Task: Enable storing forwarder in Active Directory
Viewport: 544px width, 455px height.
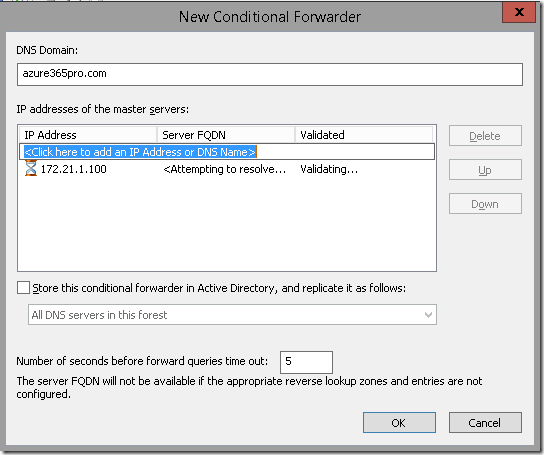Action: click(x=23, y=288)
